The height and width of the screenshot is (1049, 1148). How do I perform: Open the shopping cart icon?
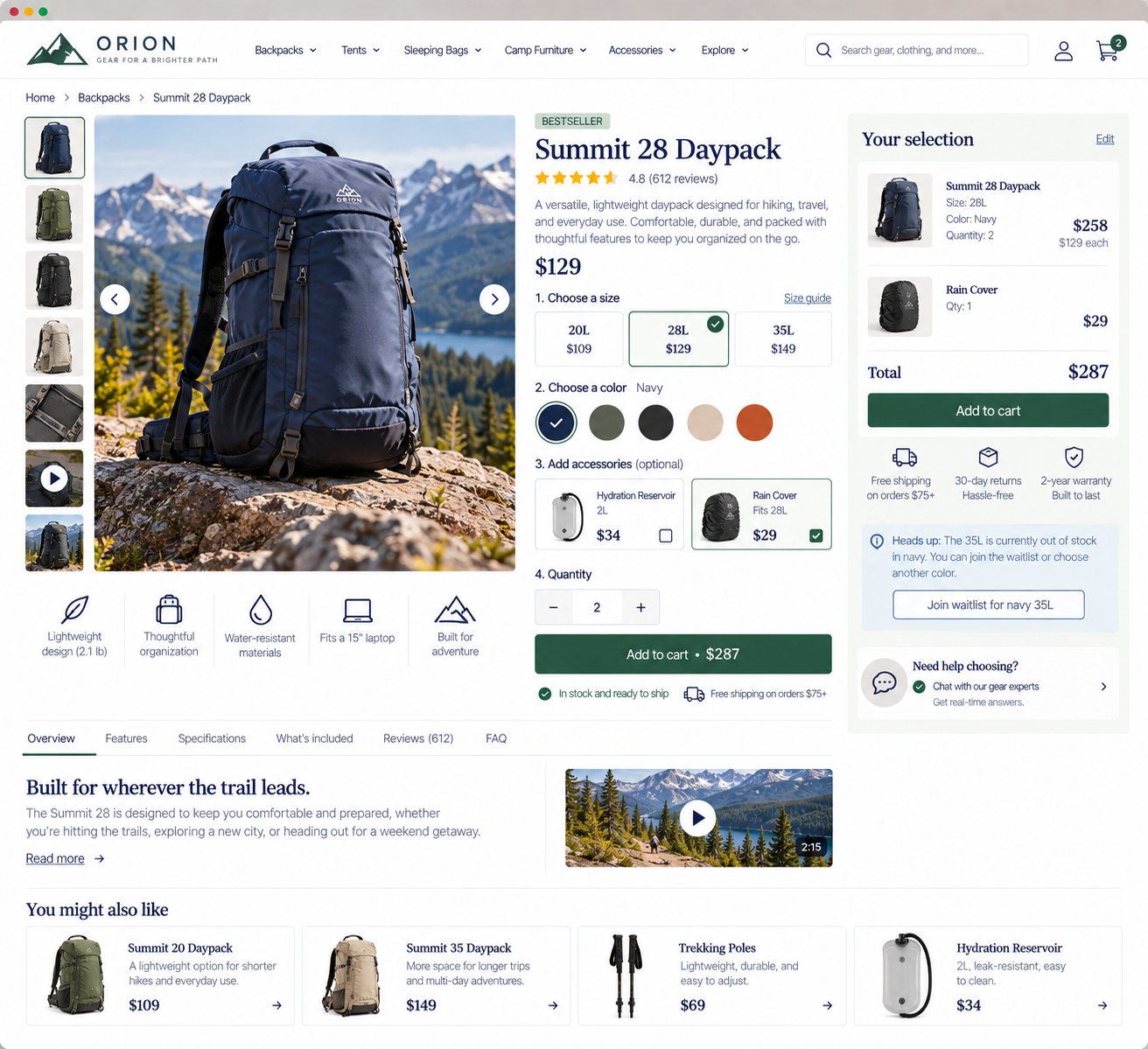(x=1109, y=50)
